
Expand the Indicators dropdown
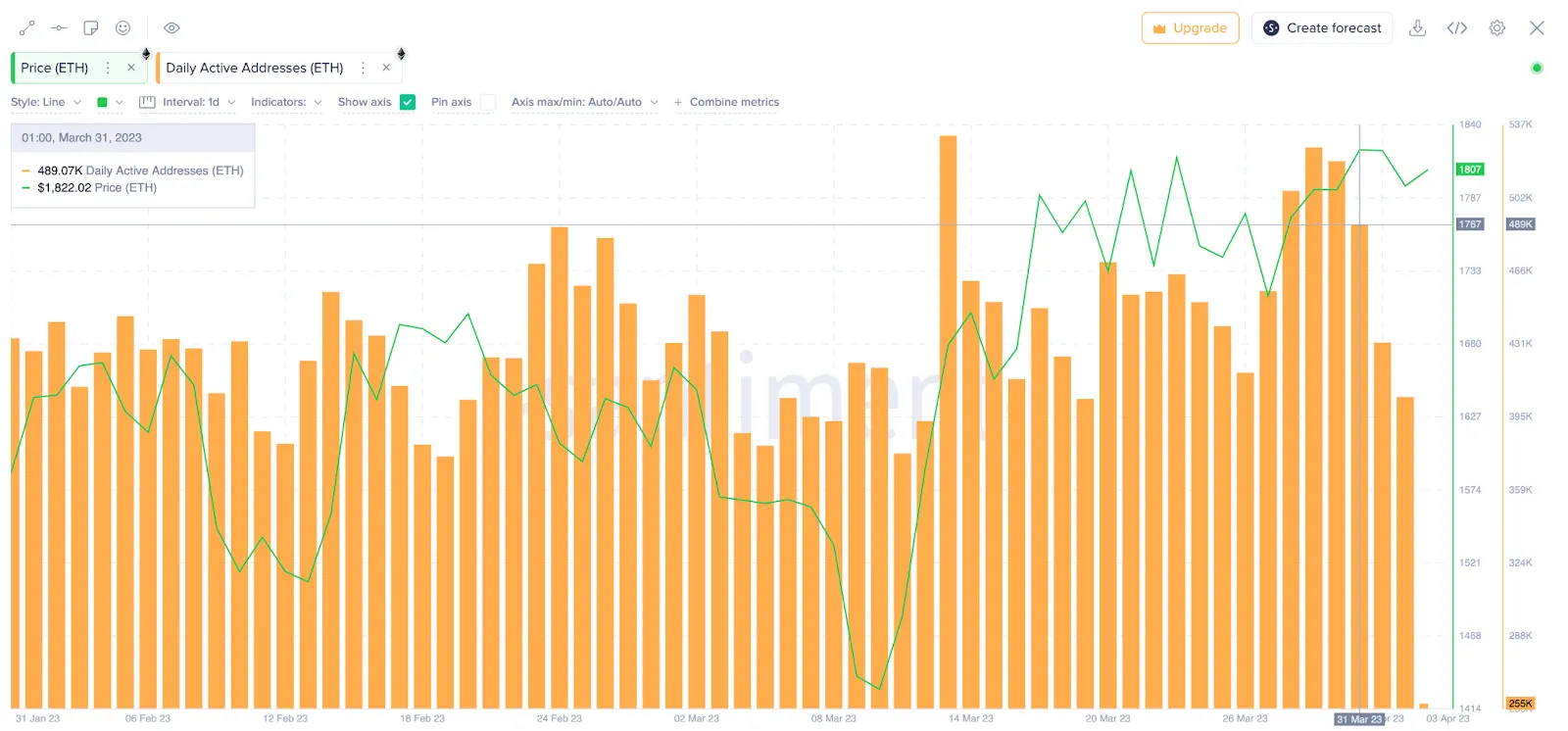point(286,102)
